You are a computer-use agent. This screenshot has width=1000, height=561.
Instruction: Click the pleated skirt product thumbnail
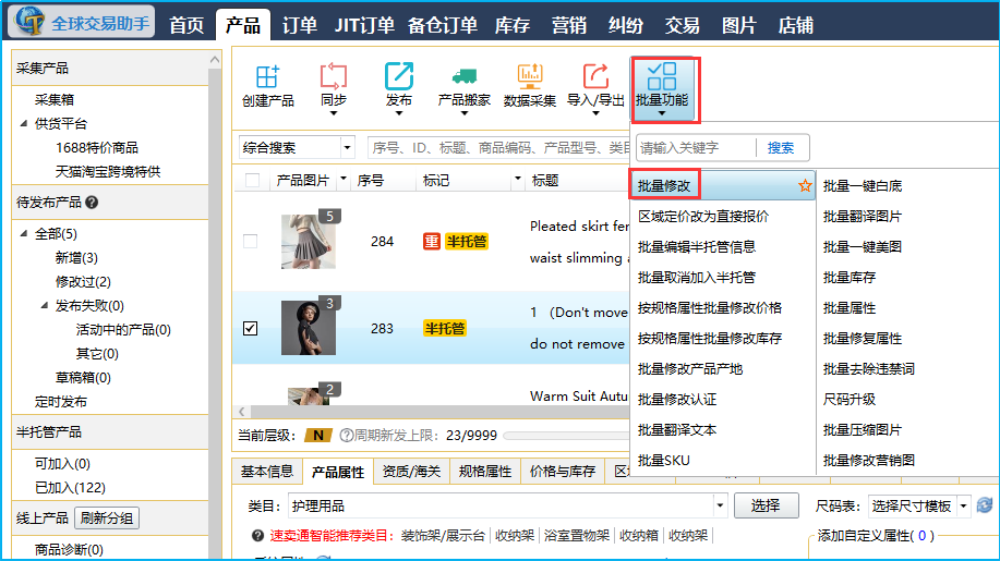308,242
